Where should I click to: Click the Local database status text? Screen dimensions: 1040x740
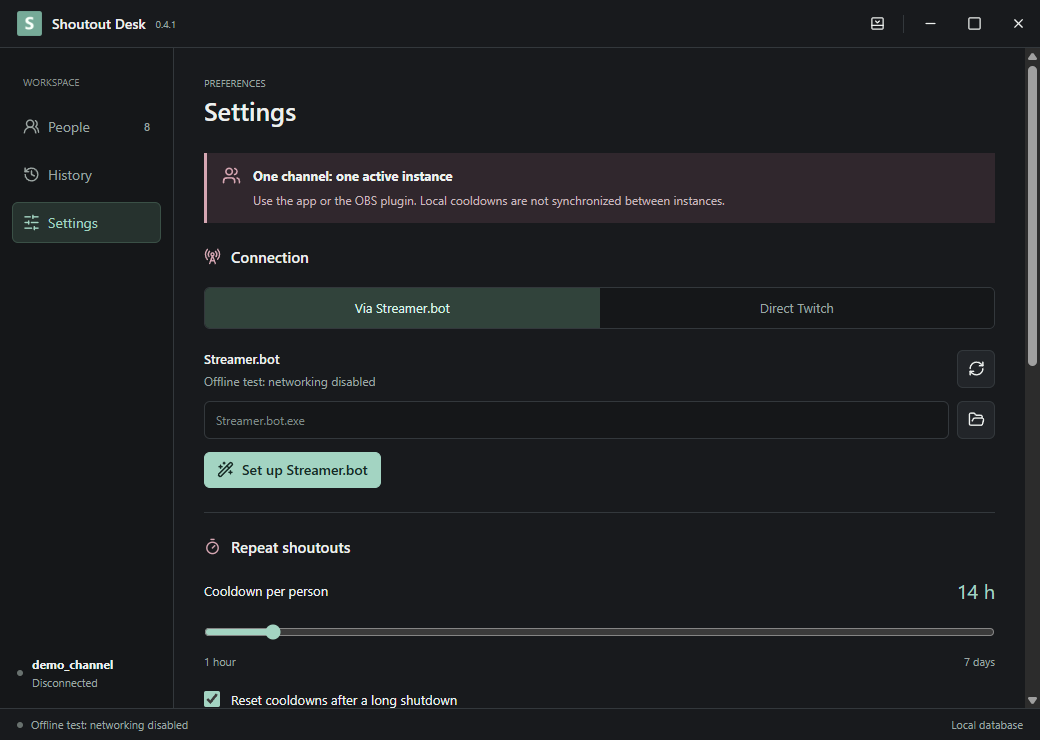coord(987,725)
